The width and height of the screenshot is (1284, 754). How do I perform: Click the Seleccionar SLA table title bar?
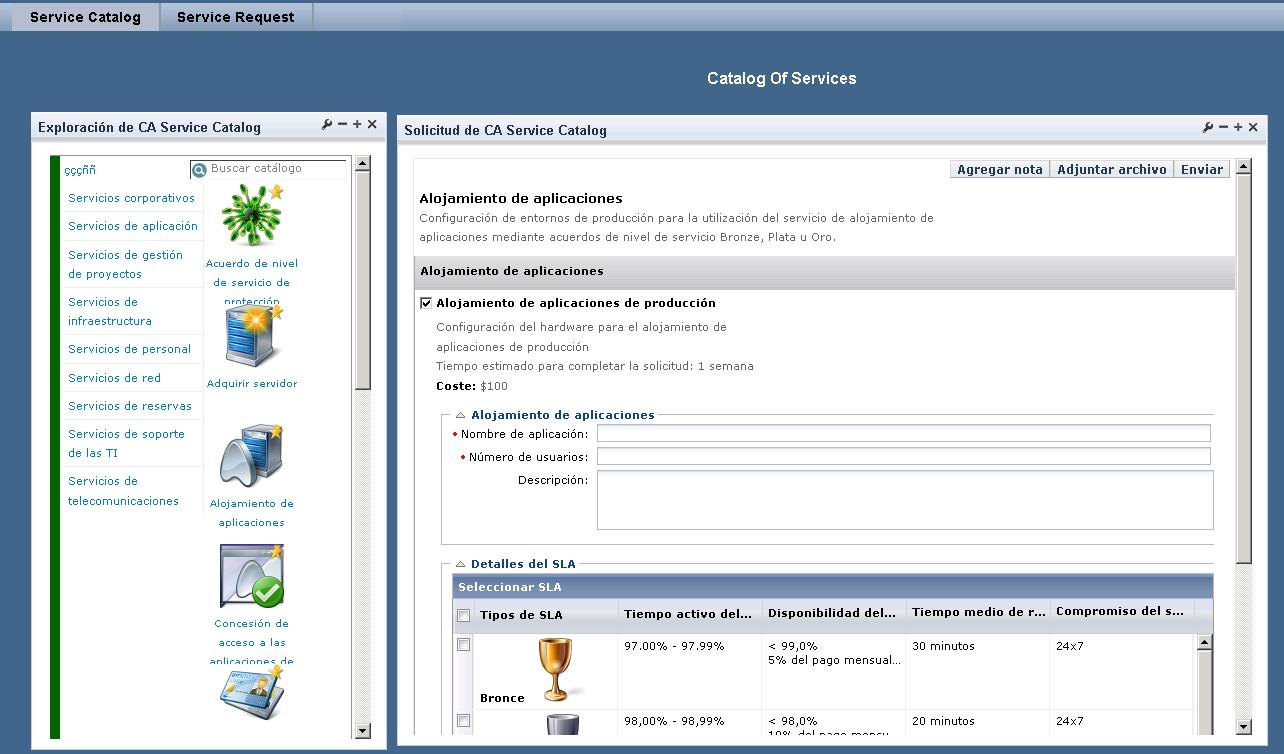click(x=832, y=587)
